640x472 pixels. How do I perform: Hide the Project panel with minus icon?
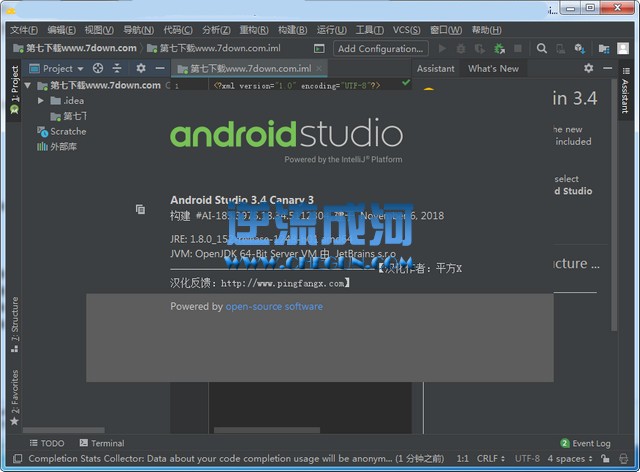click(x=160, y=68)
